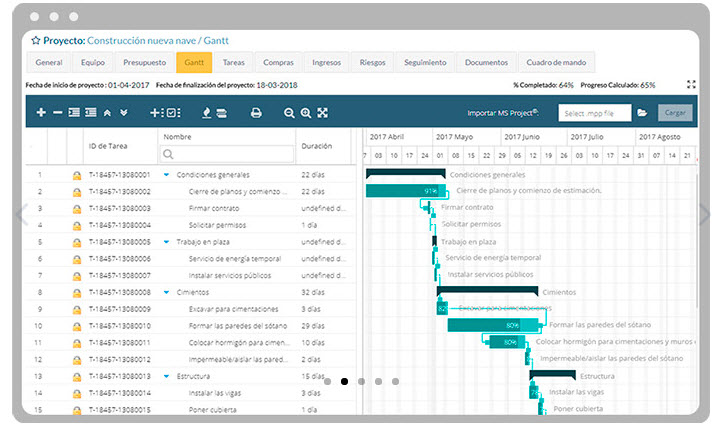Collapse the Condiciones generales task group

(166, 175)
